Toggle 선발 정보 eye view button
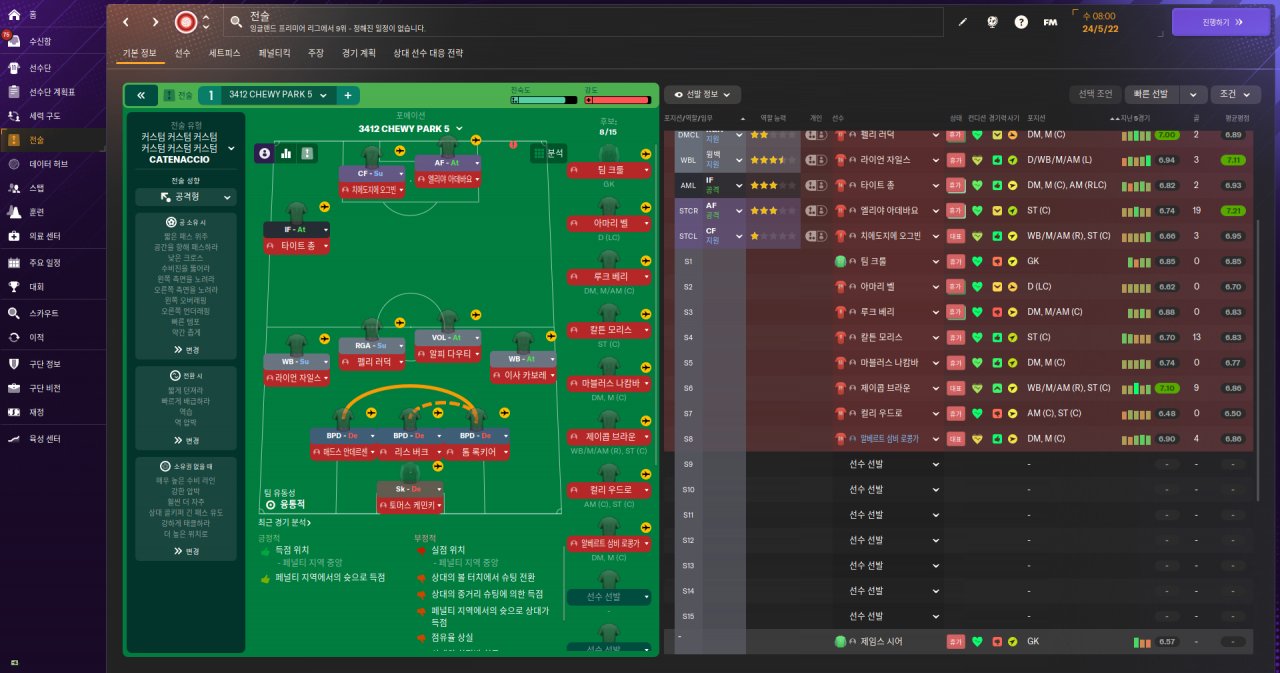 pyautogui.click(x=702, y=95)
